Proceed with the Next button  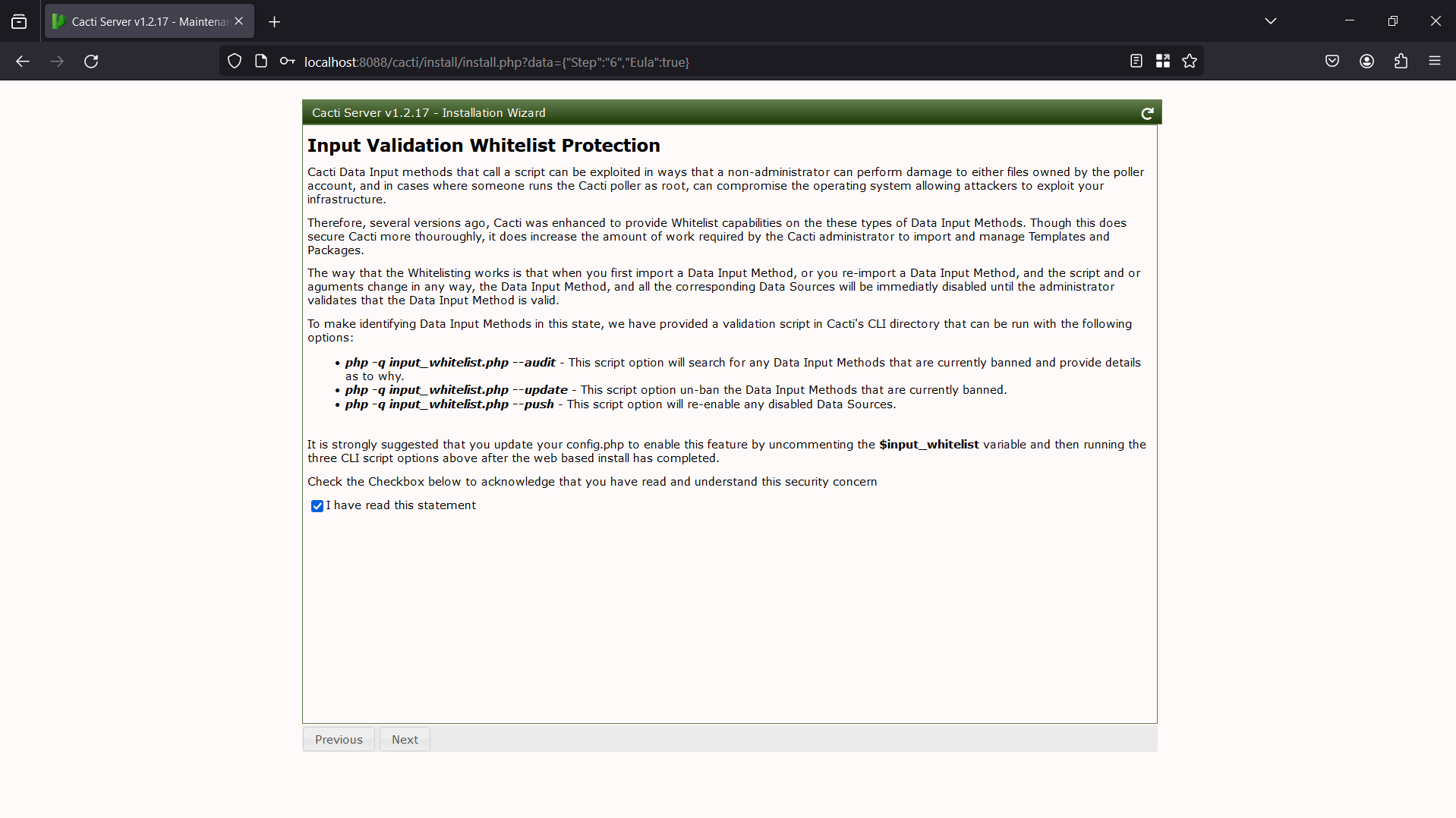[405, 739]
